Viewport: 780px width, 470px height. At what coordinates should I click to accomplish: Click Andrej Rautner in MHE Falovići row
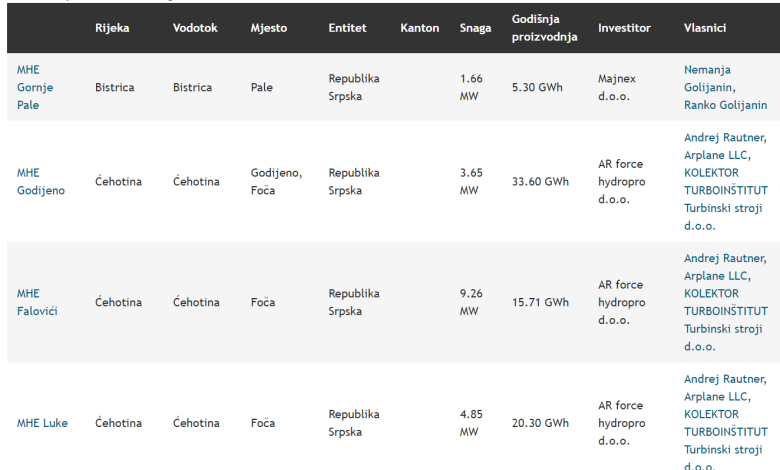click(x=725, y=257)
